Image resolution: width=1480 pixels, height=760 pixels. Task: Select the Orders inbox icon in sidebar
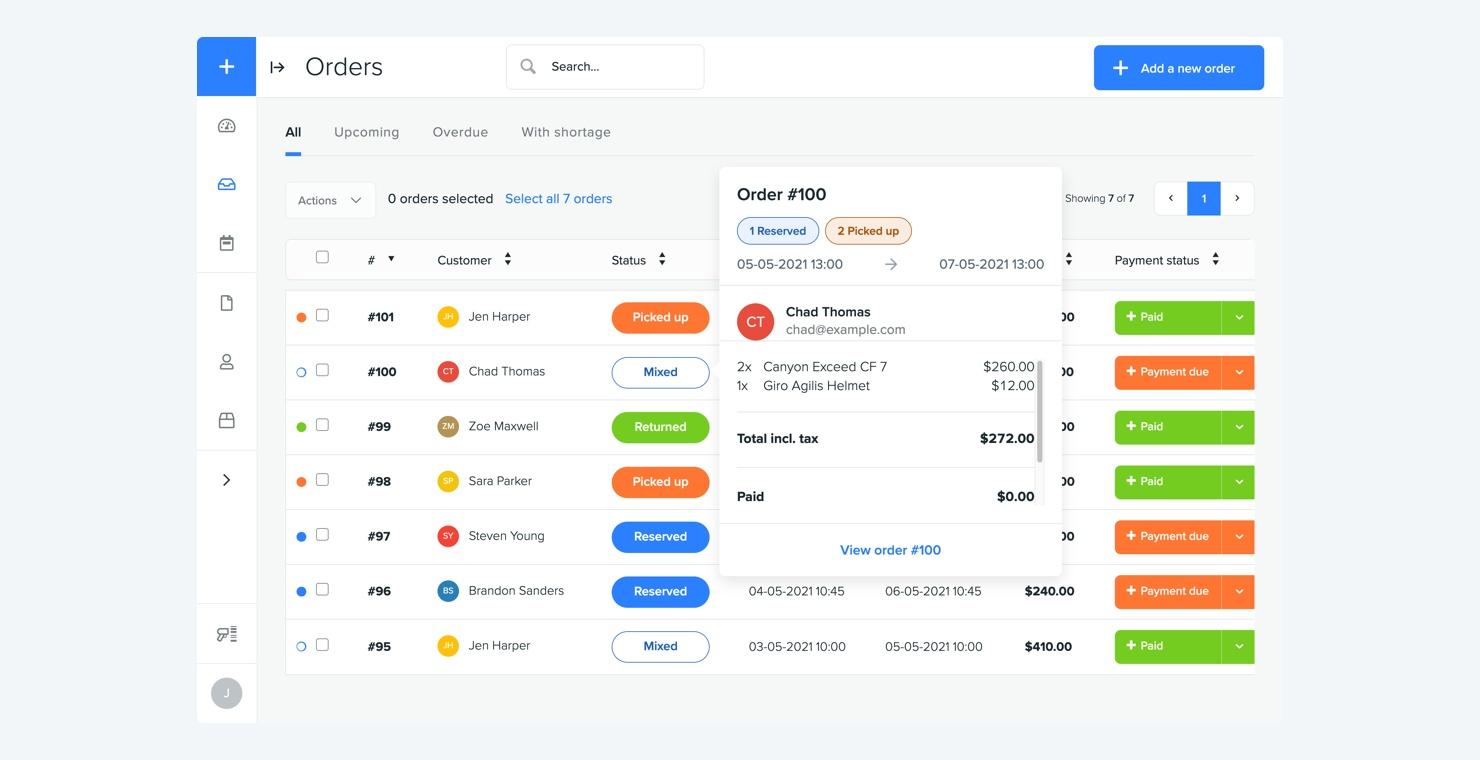click(x=226, y=184)
